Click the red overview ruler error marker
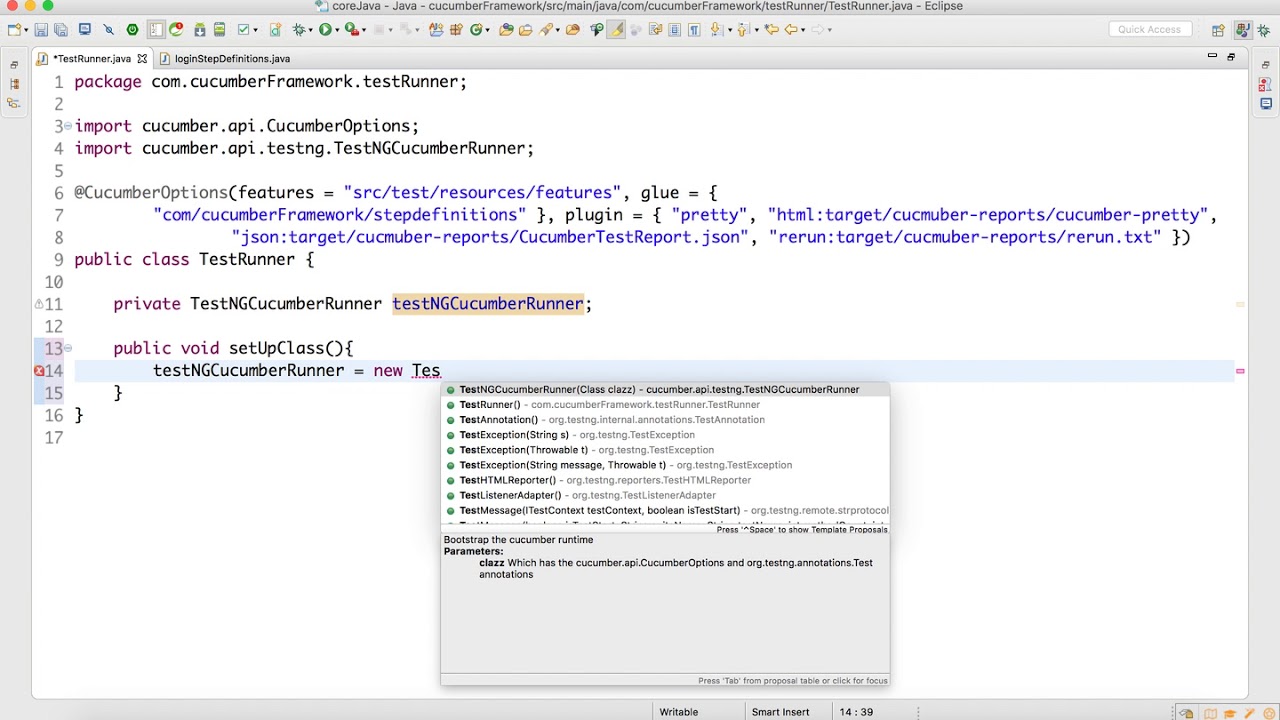Viewport: 1280px width, 720px height. (x=1240, y=371)
